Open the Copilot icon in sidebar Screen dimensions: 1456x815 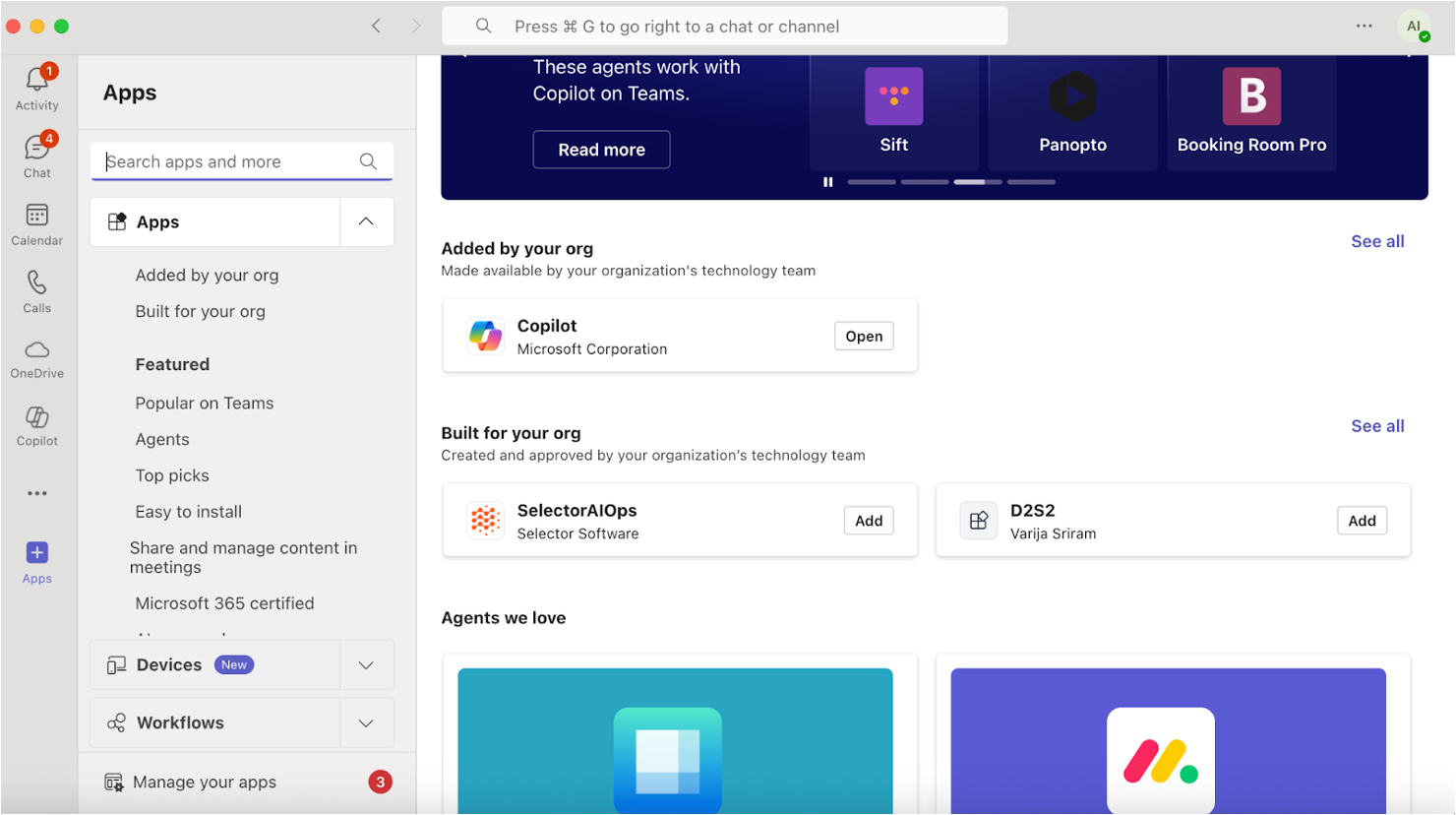click(x=36, y=417)
